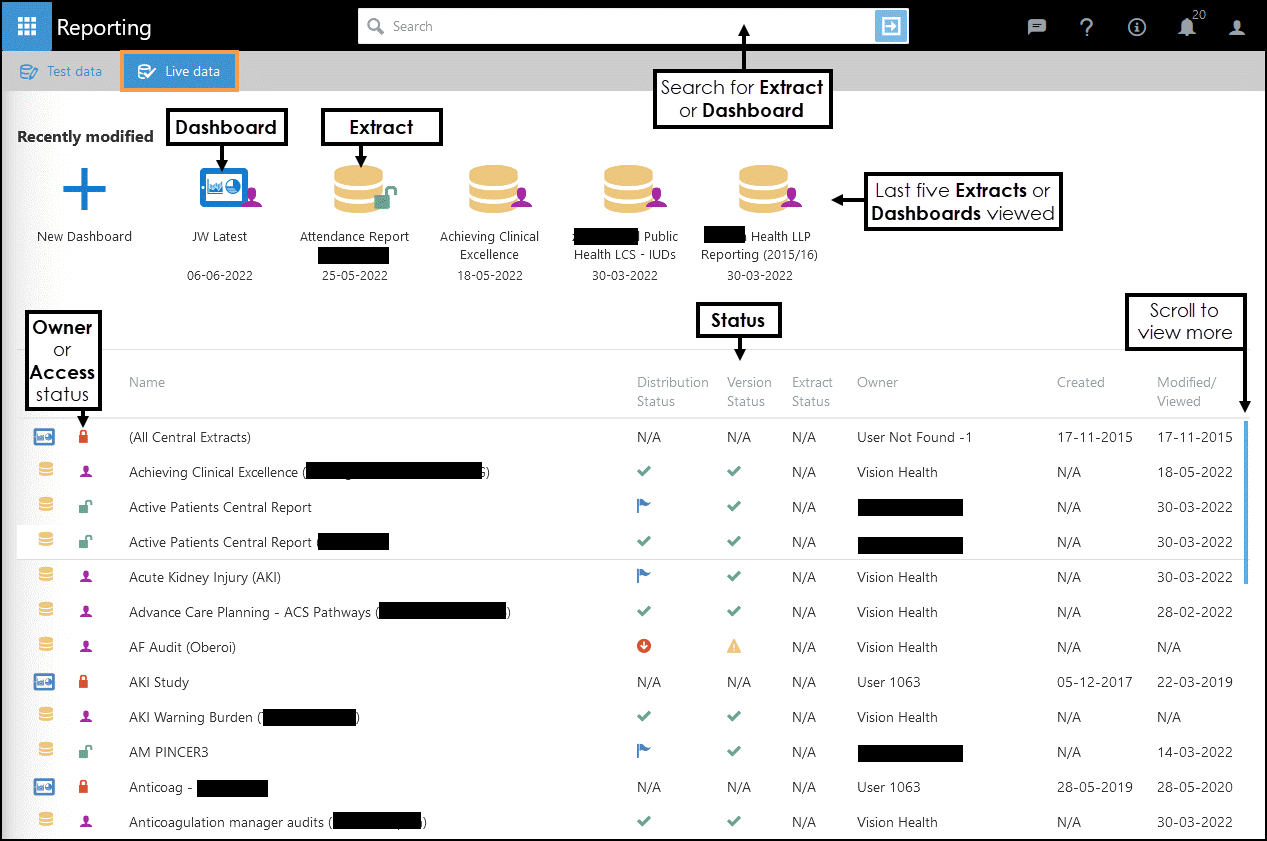Click the blue vertical scrollbar on the list

1245,502
